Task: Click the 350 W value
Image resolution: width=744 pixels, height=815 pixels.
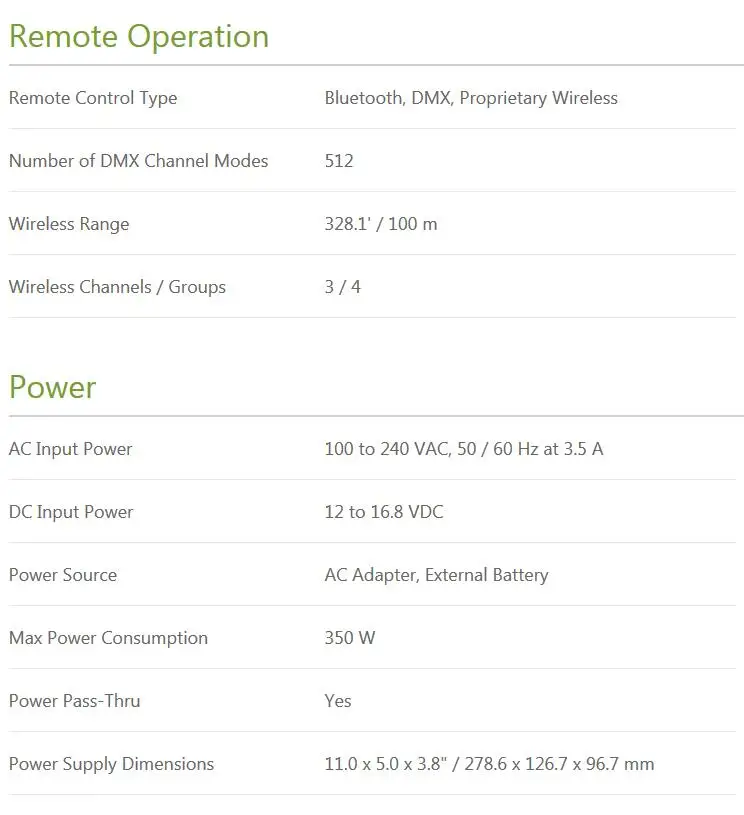Action: pos(350,638)
